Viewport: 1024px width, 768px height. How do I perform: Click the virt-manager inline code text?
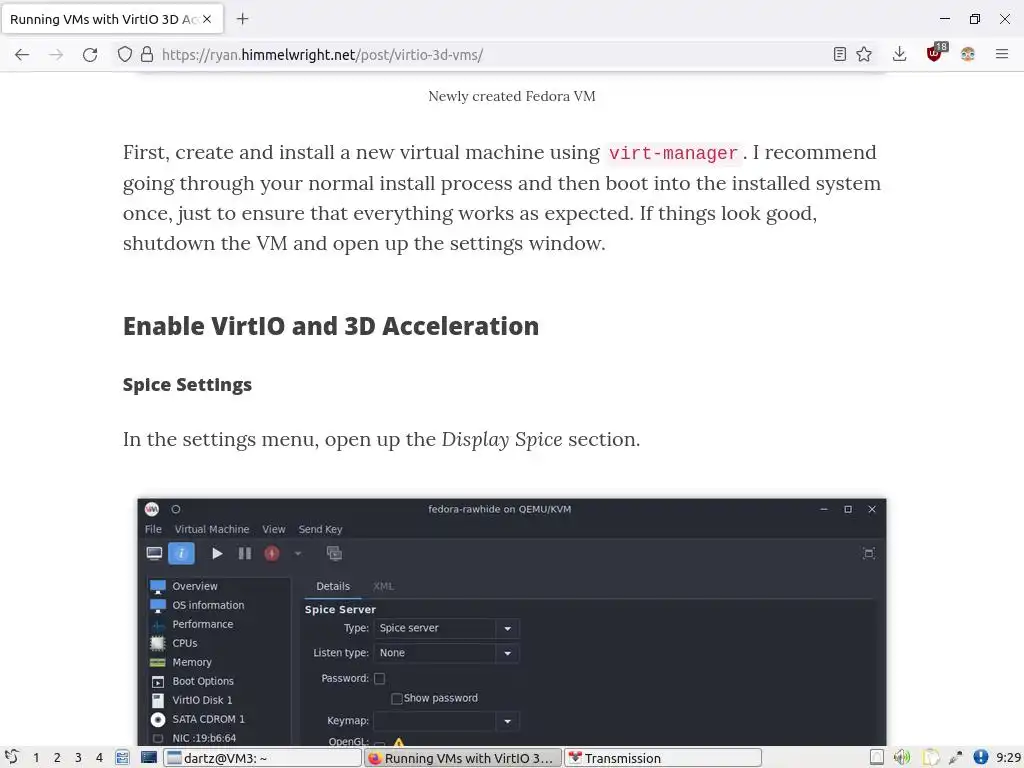pos(673,153)
